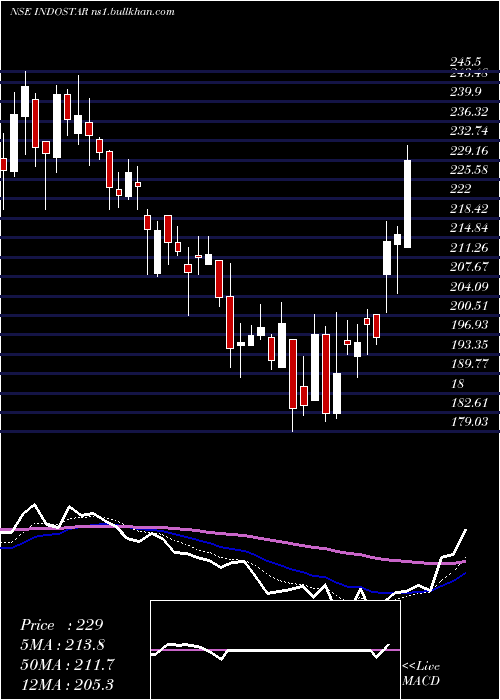Click the 200.51 price axis label
This screenshot has height=700, width=500.
pos(469,306)
